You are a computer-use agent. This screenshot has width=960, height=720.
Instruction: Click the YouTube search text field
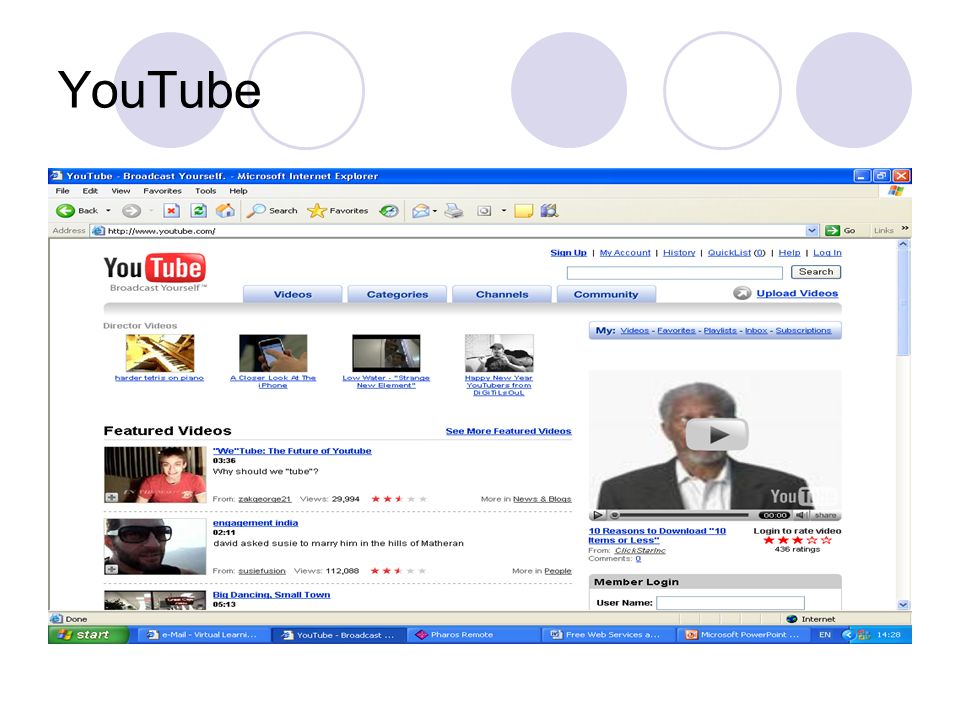click(675, 272)
